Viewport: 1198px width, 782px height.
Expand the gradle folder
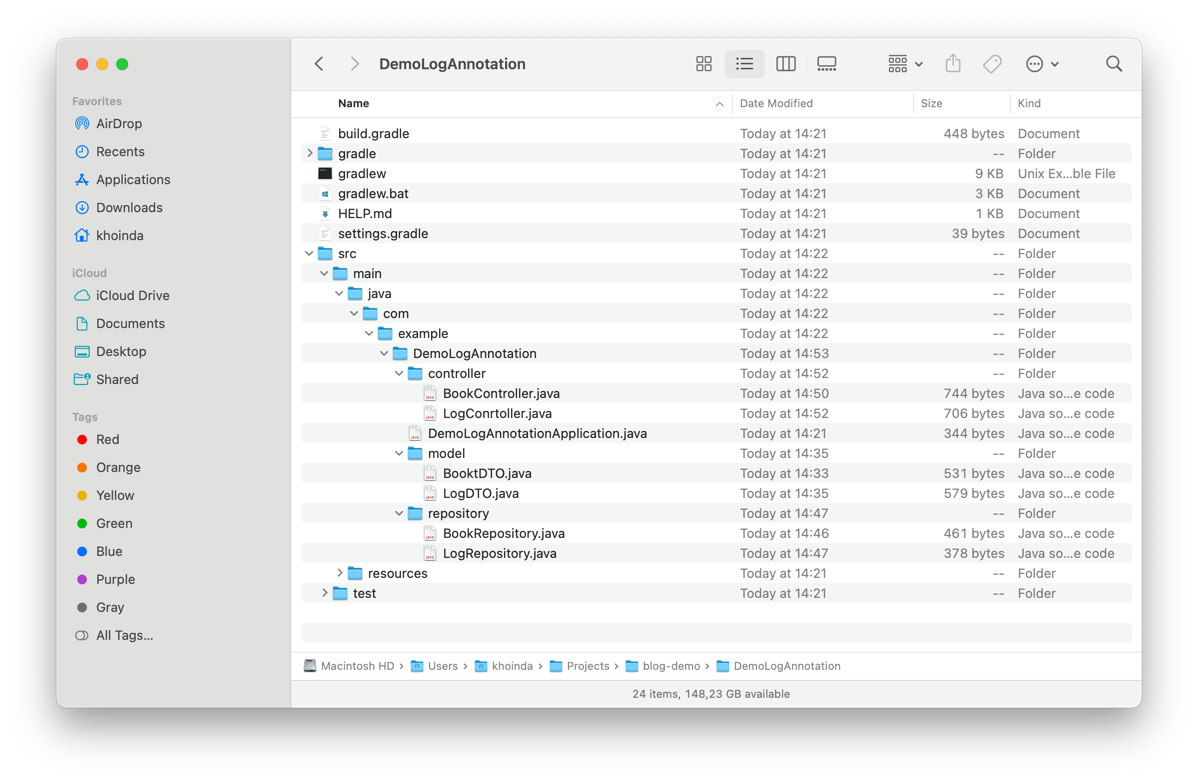pos(310,154)
